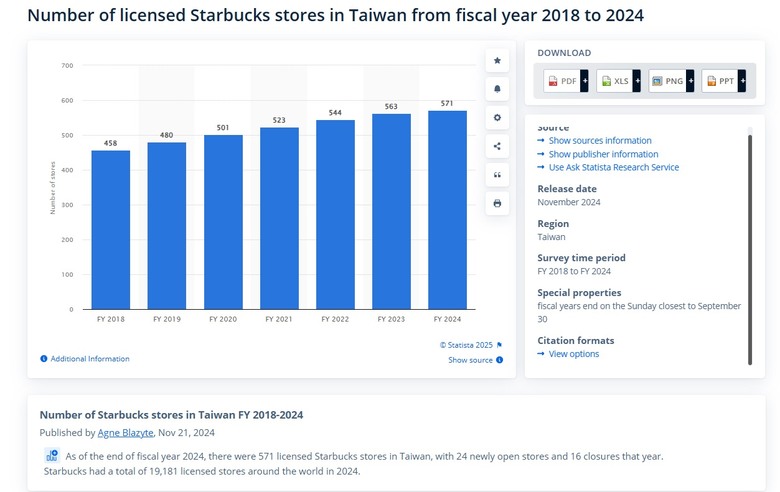
Task: Click the chart statistic icon beside description text
Action: click(52, 456)
